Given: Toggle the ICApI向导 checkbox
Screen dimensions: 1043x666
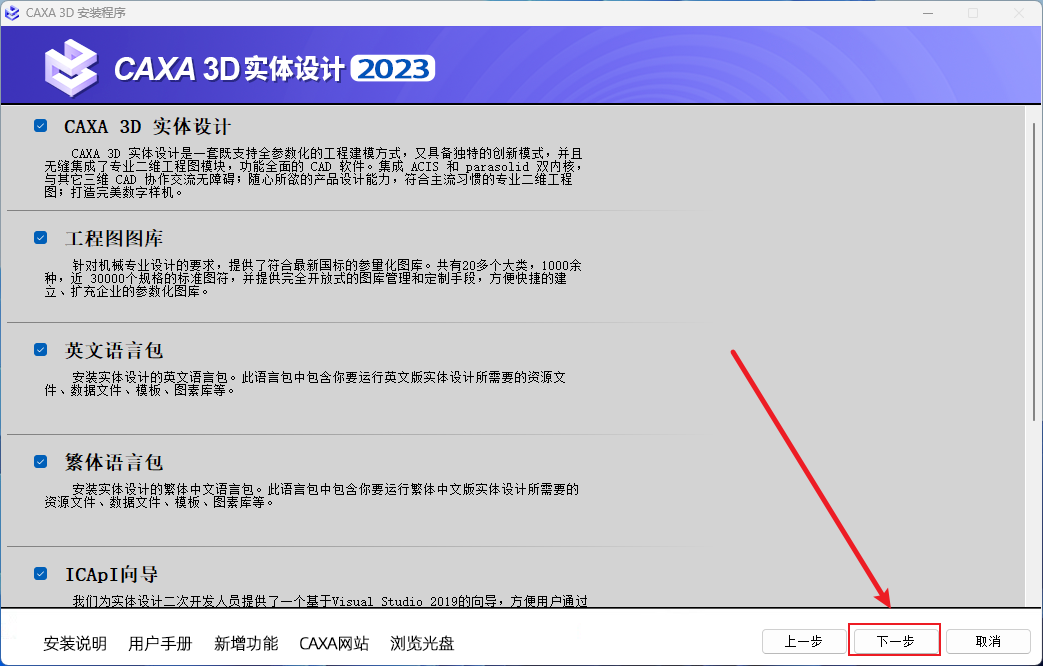Looking at the screenshot, I should (41, 574).
